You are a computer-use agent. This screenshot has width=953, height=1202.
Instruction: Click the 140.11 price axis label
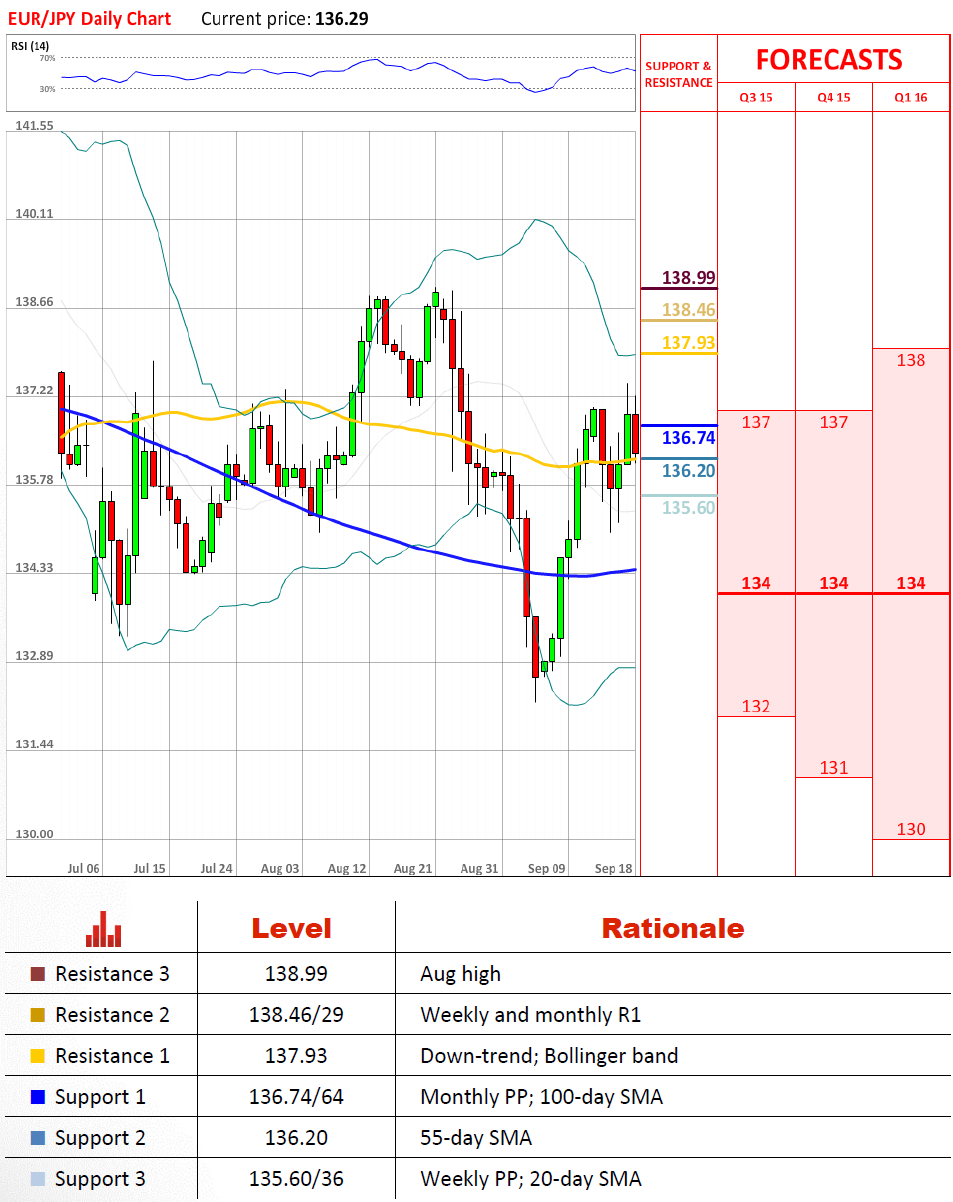coord(33,214)
